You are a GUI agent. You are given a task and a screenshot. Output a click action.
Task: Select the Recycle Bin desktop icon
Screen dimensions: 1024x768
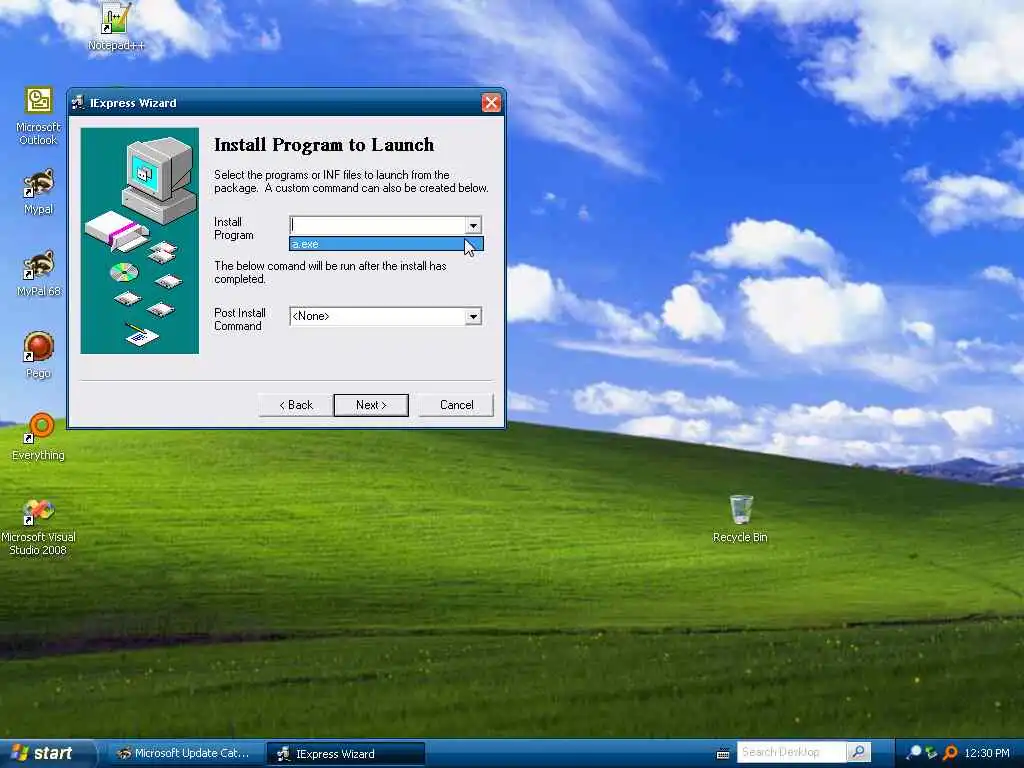click(x=740, y=519)
